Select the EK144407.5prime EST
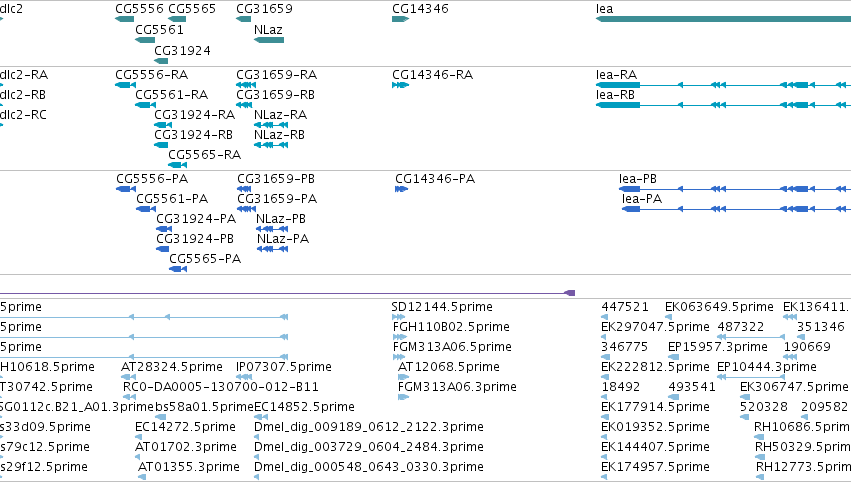851x482 pixels. pyautogui.click(x=605, y=458)
